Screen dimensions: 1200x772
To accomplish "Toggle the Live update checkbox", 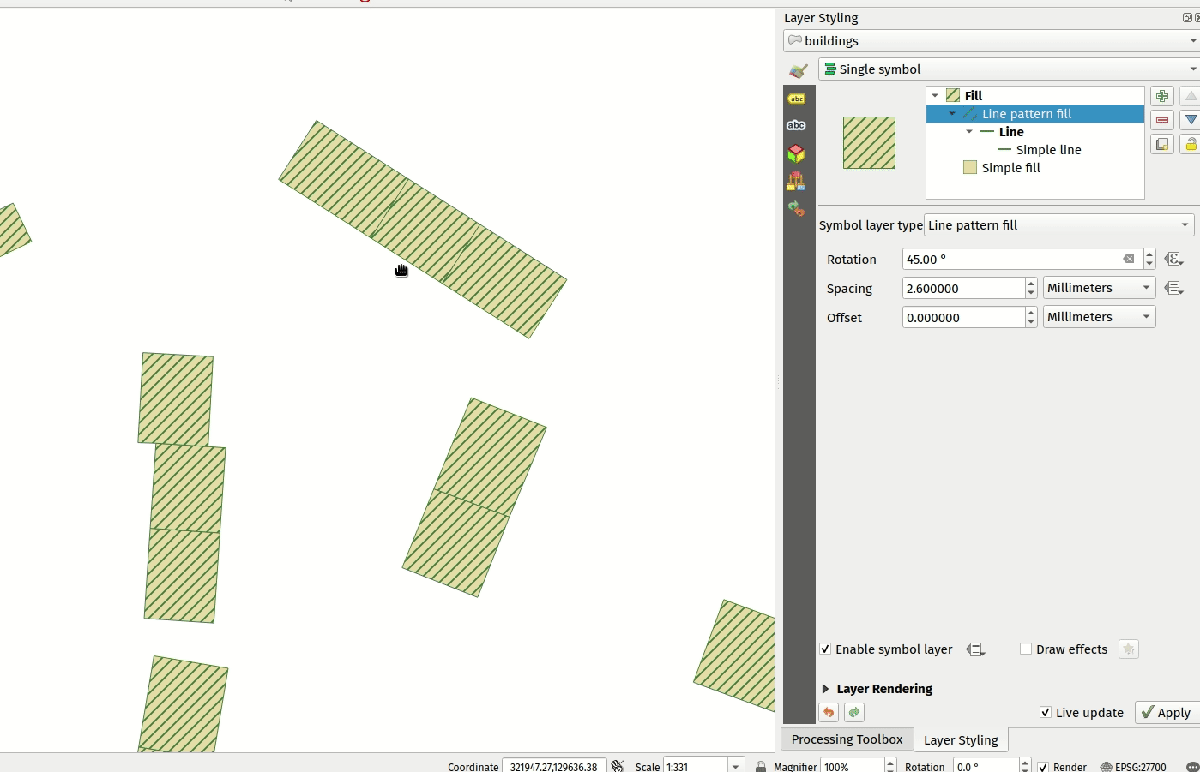I will coord(1046,712).
